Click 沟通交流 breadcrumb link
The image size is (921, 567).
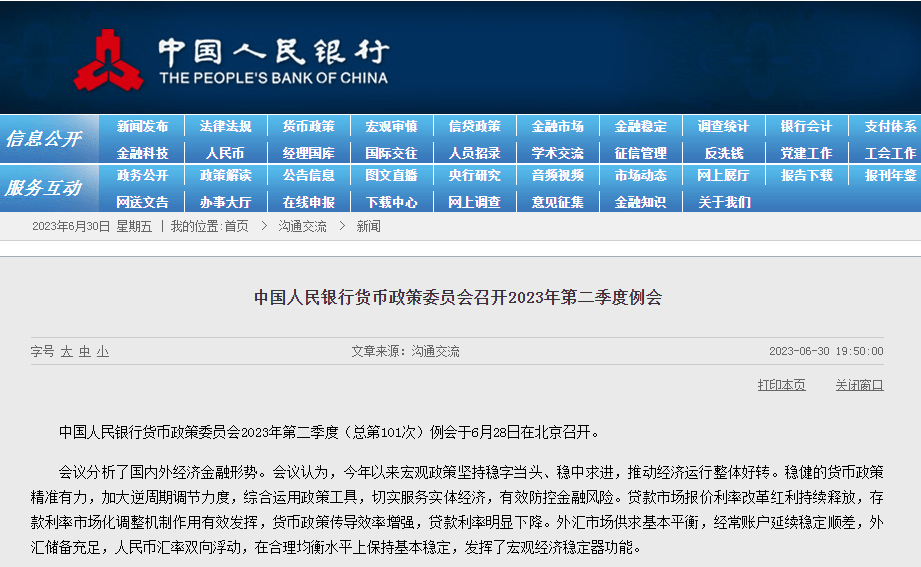302,226
